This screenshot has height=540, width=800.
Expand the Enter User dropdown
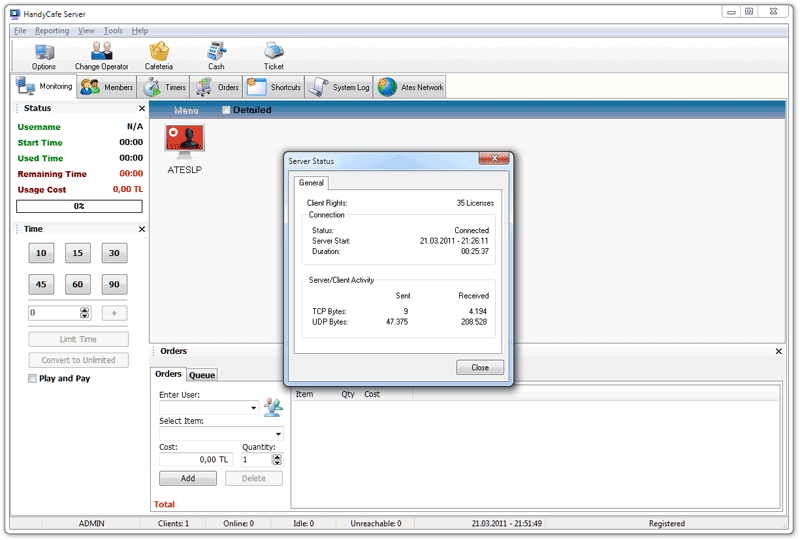pos(254,408)
